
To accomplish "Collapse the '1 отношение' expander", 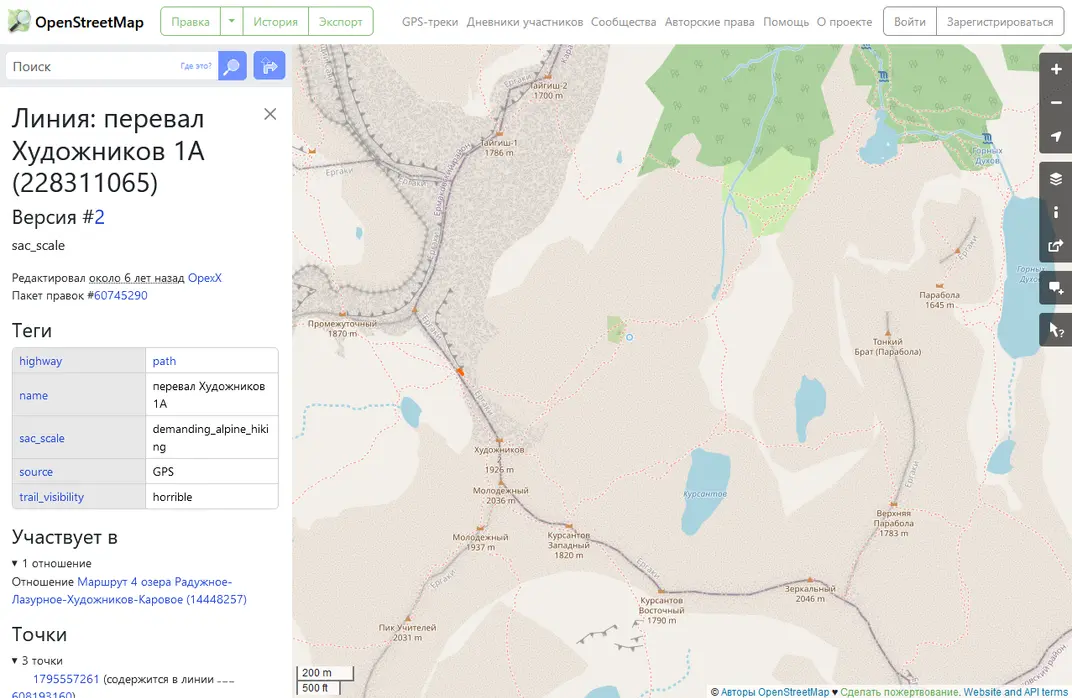I will point(52,563).
